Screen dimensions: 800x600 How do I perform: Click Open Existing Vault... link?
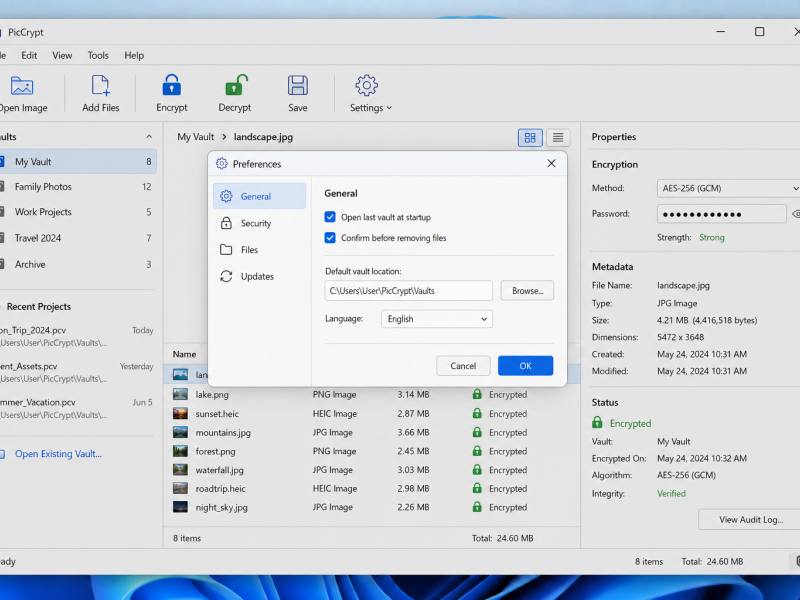(58, 454)
